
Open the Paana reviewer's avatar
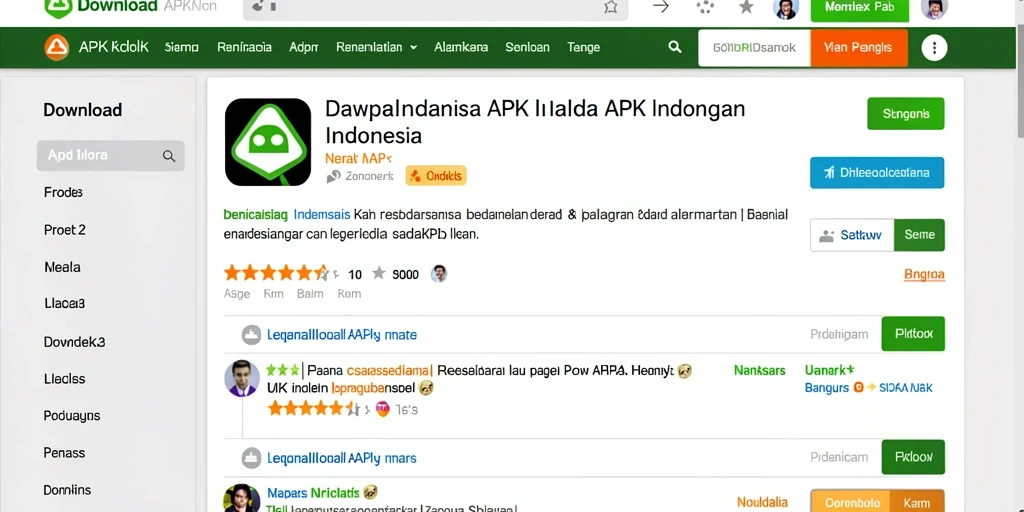click(x=242, y=377)
